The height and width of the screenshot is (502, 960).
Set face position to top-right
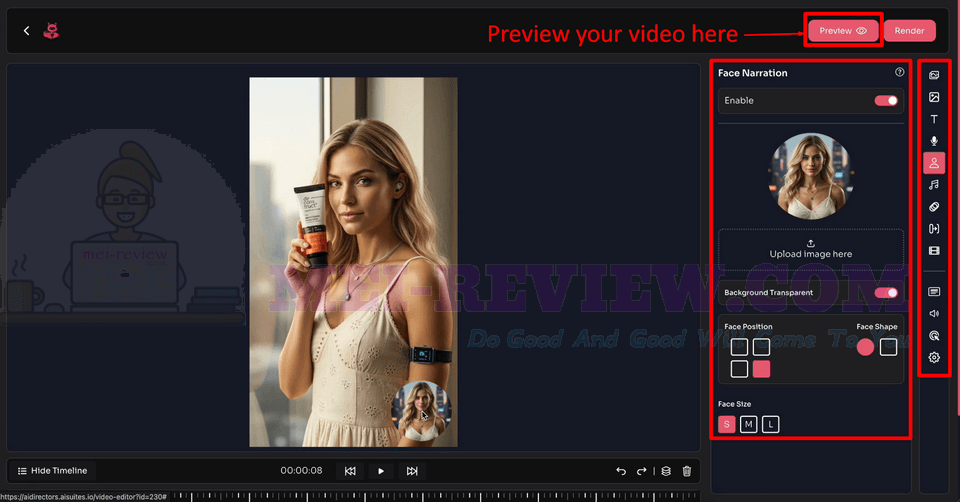click(761, 347)
